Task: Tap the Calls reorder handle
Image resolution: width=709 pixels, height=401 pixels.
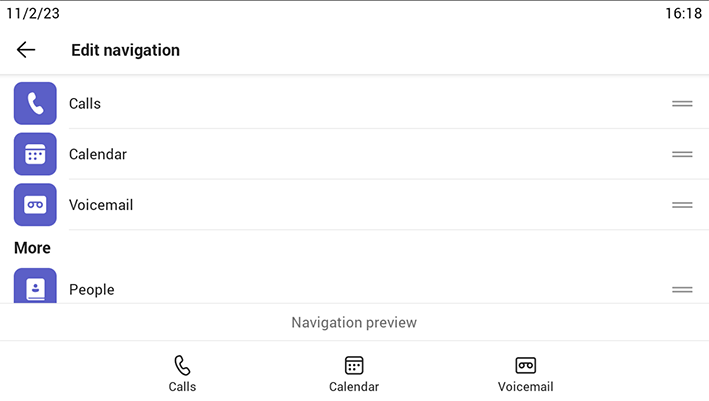Action: pyautogui.click(x=682, y=104)
